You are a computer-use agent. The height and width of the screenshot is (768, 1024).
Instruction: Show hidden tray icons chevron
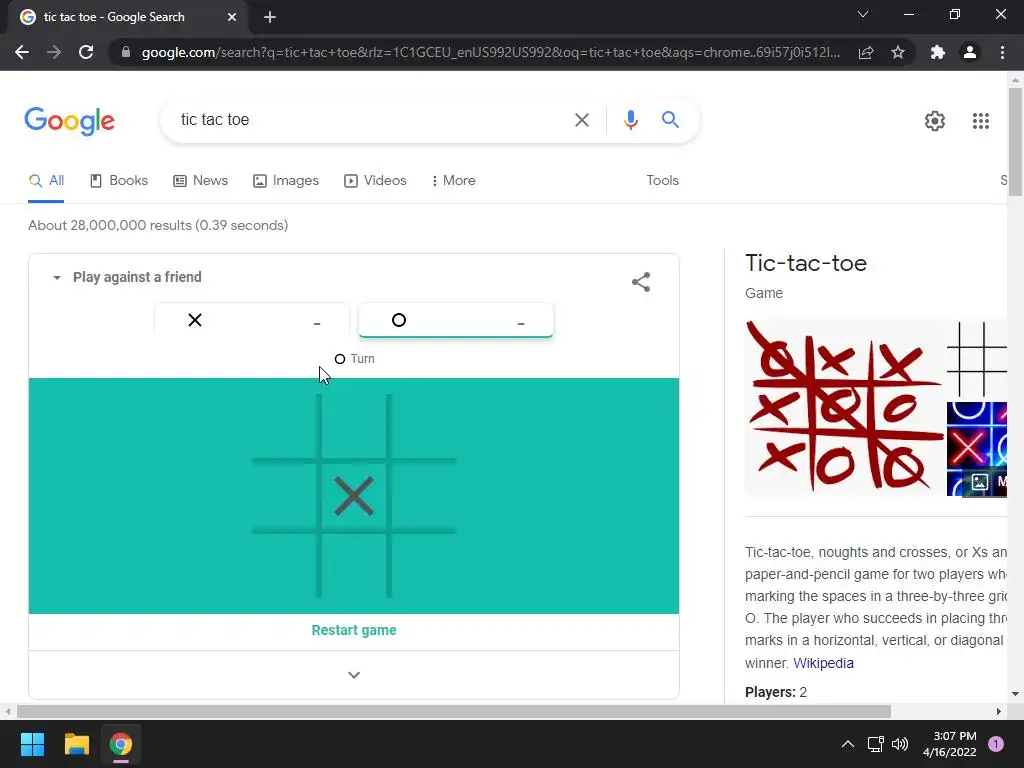(848, 744)
